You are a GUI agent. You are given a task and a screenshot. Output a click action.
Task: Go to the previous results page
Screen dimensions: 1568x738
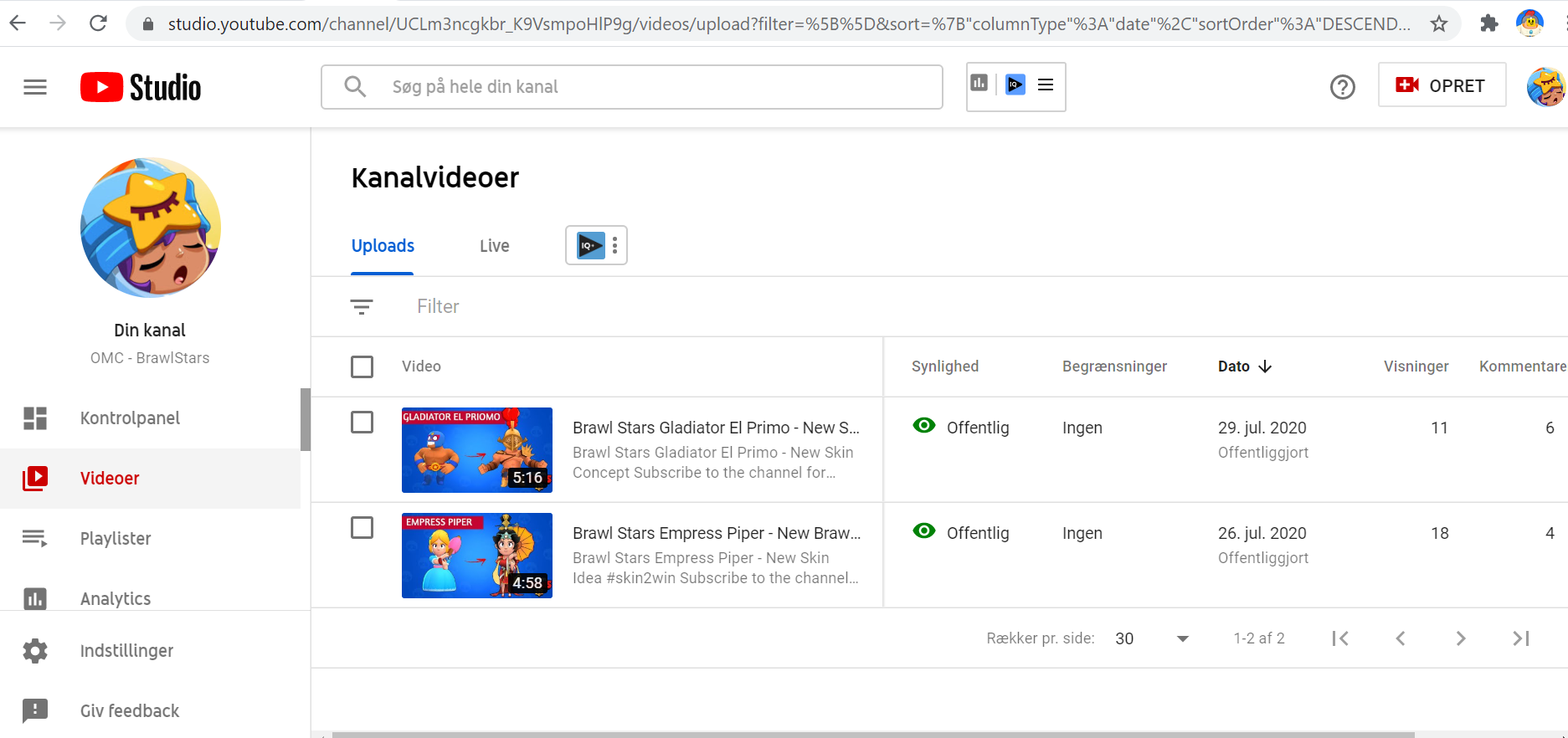[1401, 638]
